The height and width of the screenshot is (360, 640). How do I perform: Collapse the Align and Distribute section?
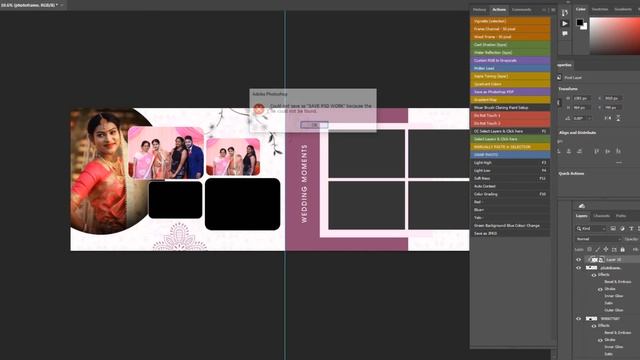pyautogui.click(x=577, y=133)
